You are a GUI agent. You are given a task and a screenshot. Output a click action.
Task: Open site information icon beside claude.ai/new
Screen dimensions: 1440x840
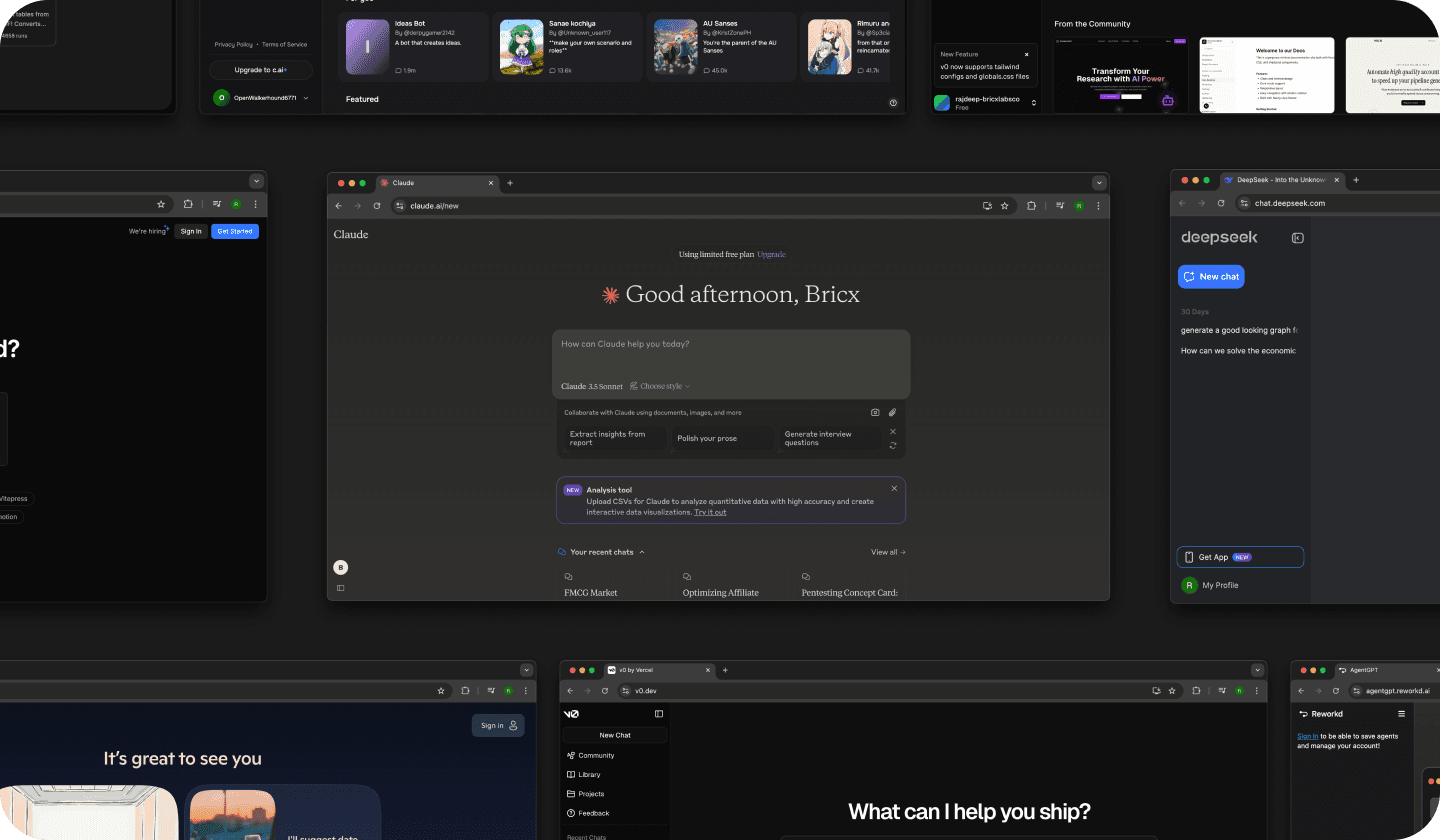(x=400, y=206)
